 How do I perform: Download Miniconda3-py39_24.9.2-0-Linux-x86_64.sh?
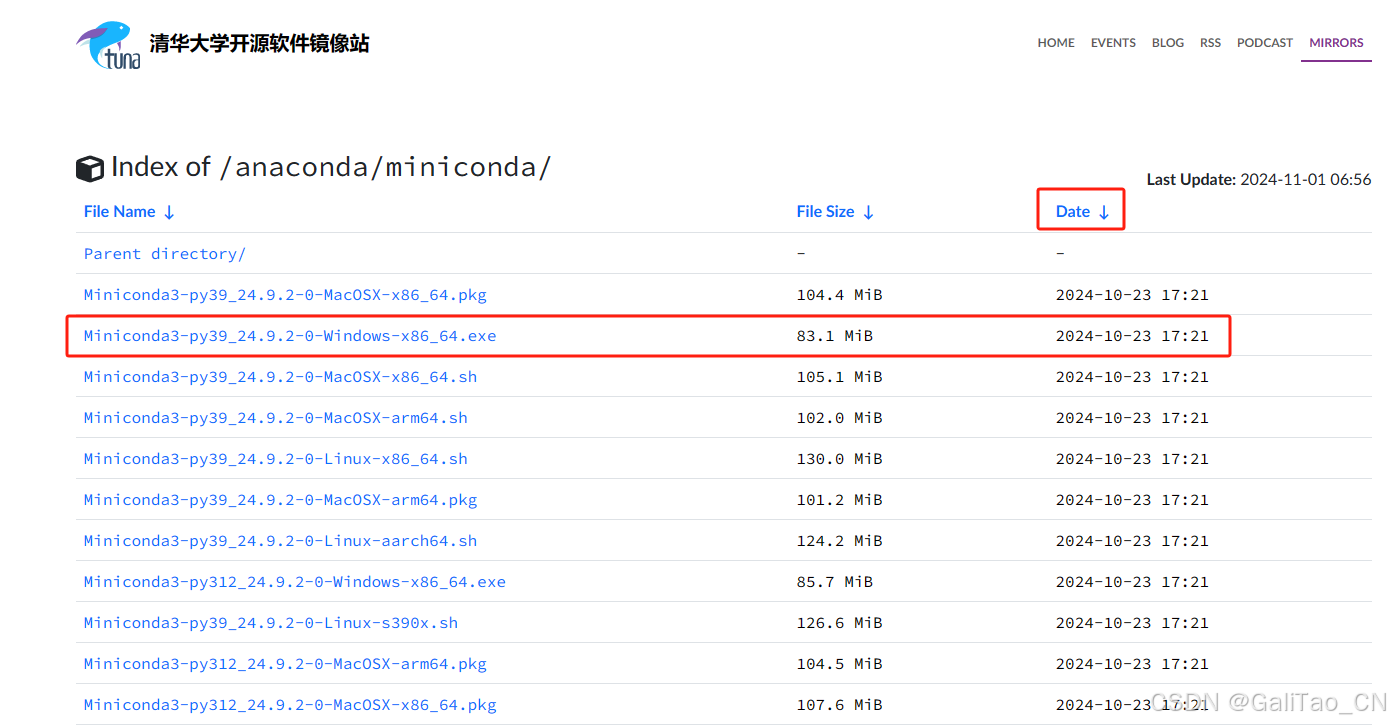276,459
